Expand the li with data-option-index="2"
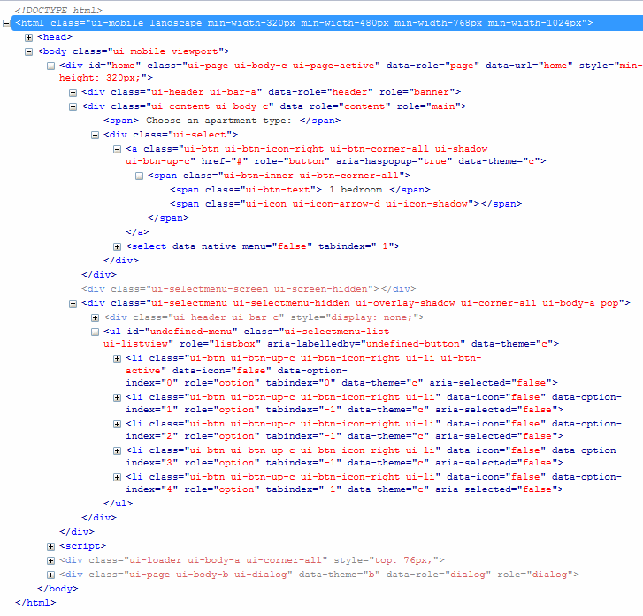Viewport: 643px width, 616px height. 117,424
